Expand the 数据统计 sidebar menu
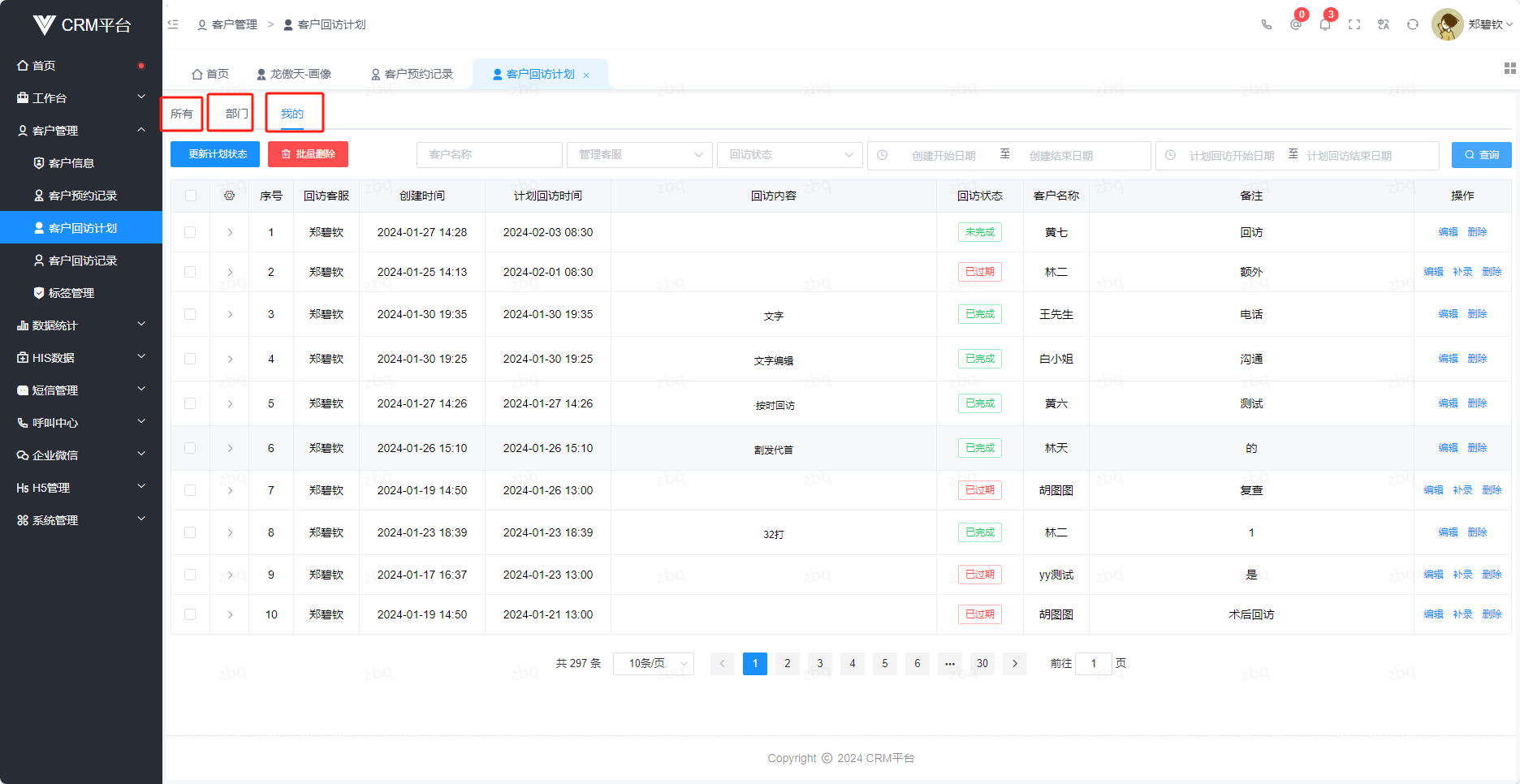Image resolution: width=1520 pixels, height=784 pixels. point(81,325)
